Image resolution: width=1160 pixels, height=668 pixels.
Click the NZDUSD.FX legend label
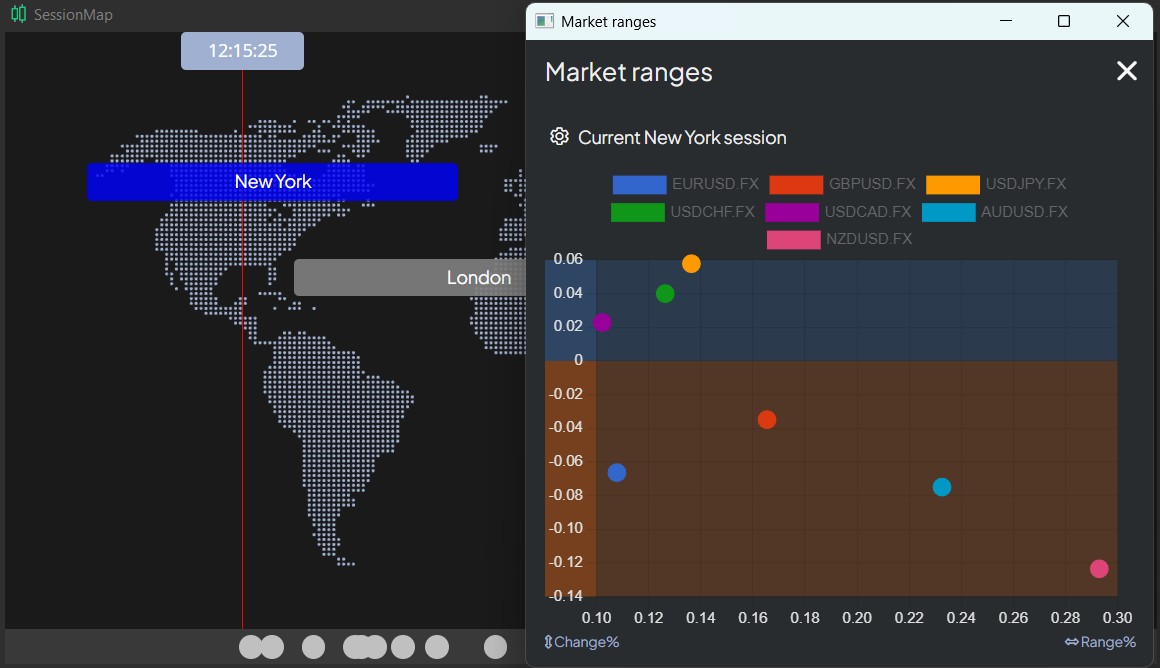[x=869, y=240]
